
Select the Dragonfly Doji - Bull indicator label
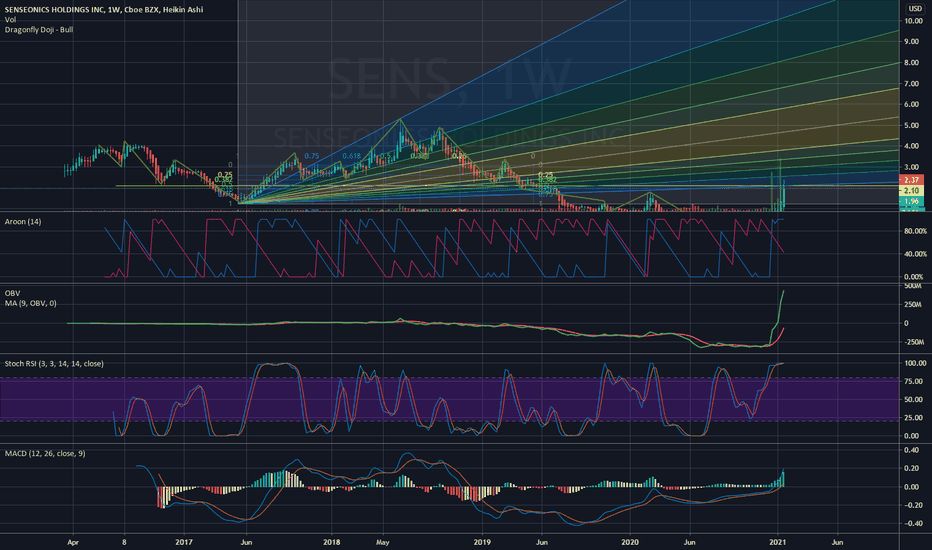[x=39, y=30]
